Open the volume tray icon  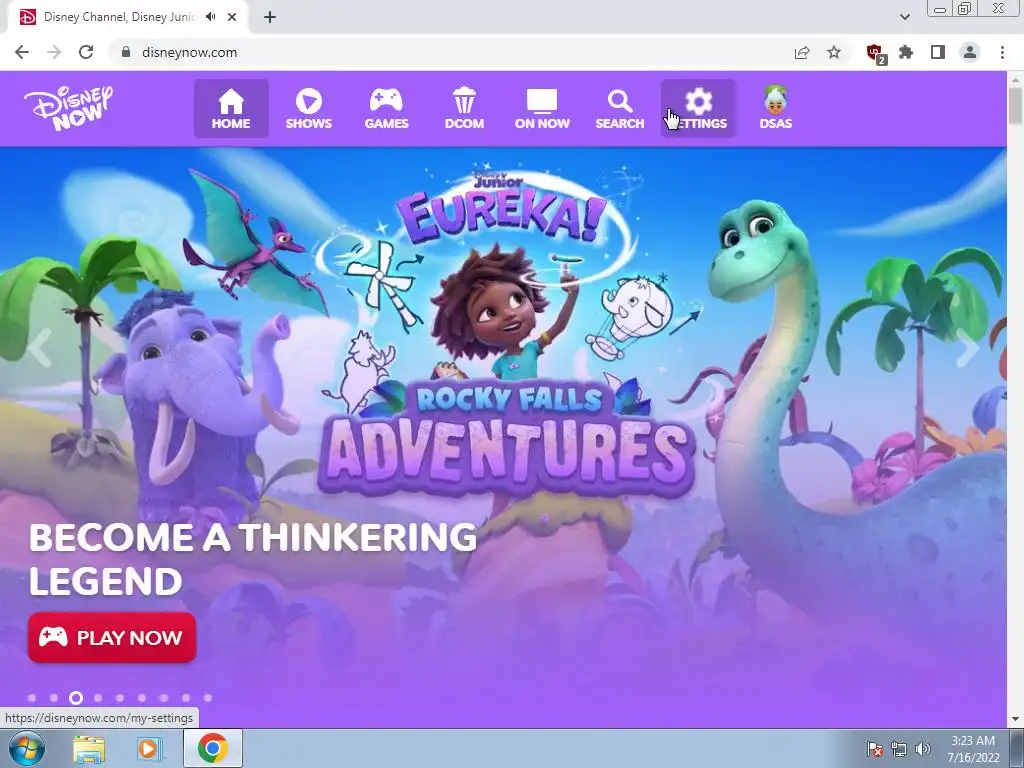[x=922, y=749]
